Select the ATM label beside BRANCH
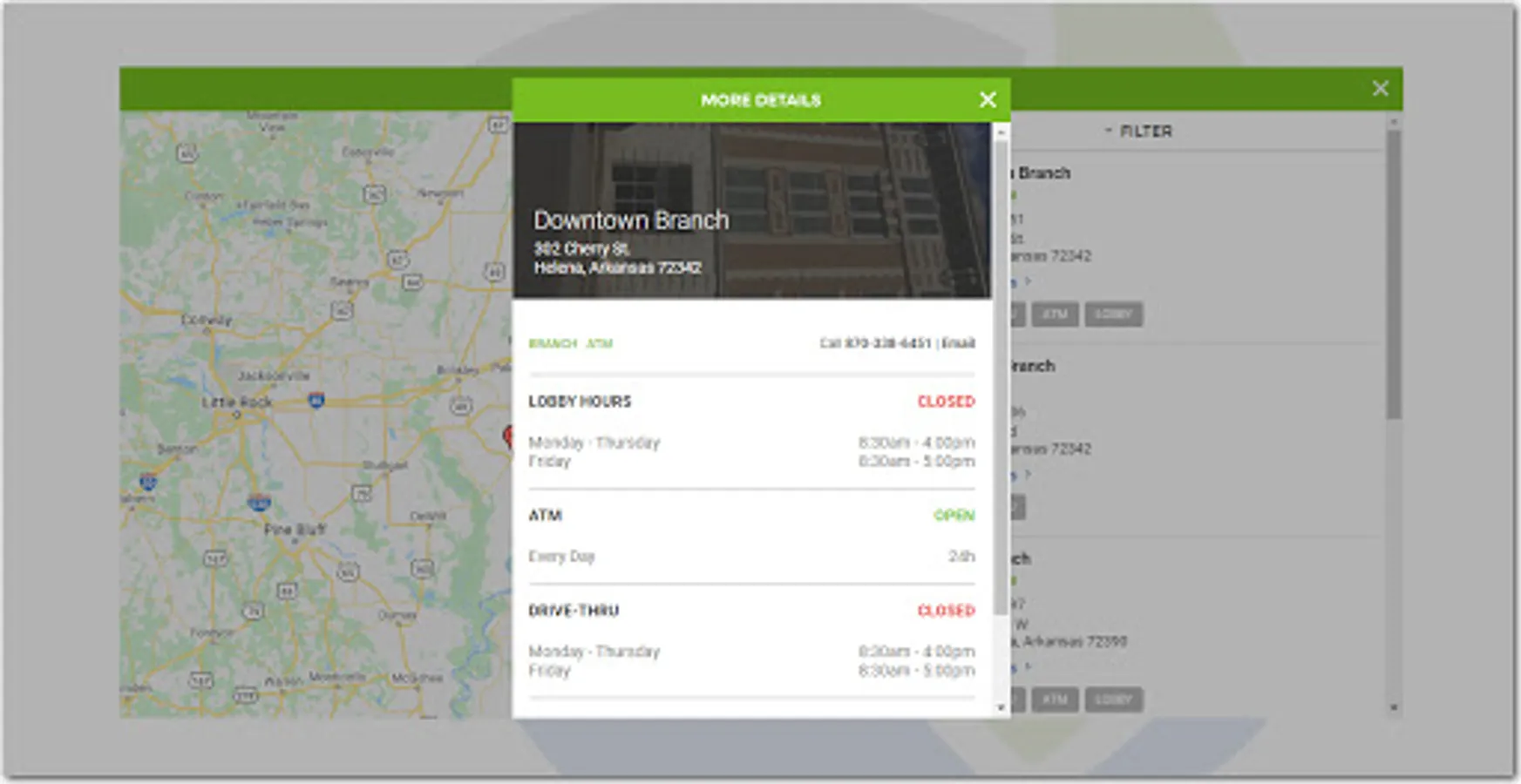The height and width of the screenshot is (784, 1521). (x=600, y=343)
